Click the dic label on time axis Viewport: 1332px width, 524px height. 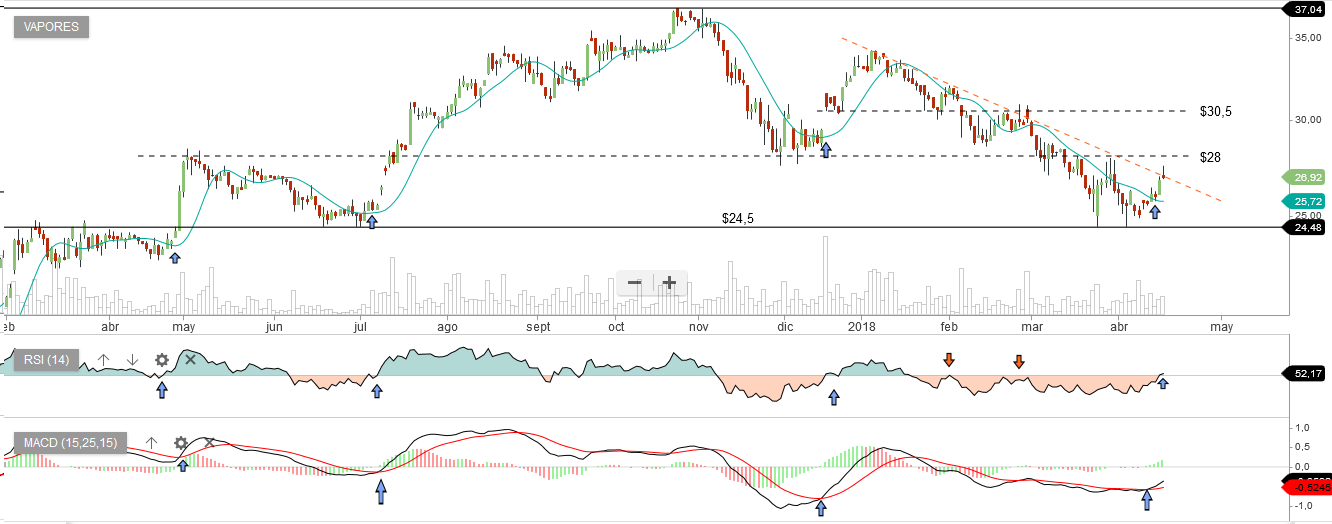pos(785,326)
